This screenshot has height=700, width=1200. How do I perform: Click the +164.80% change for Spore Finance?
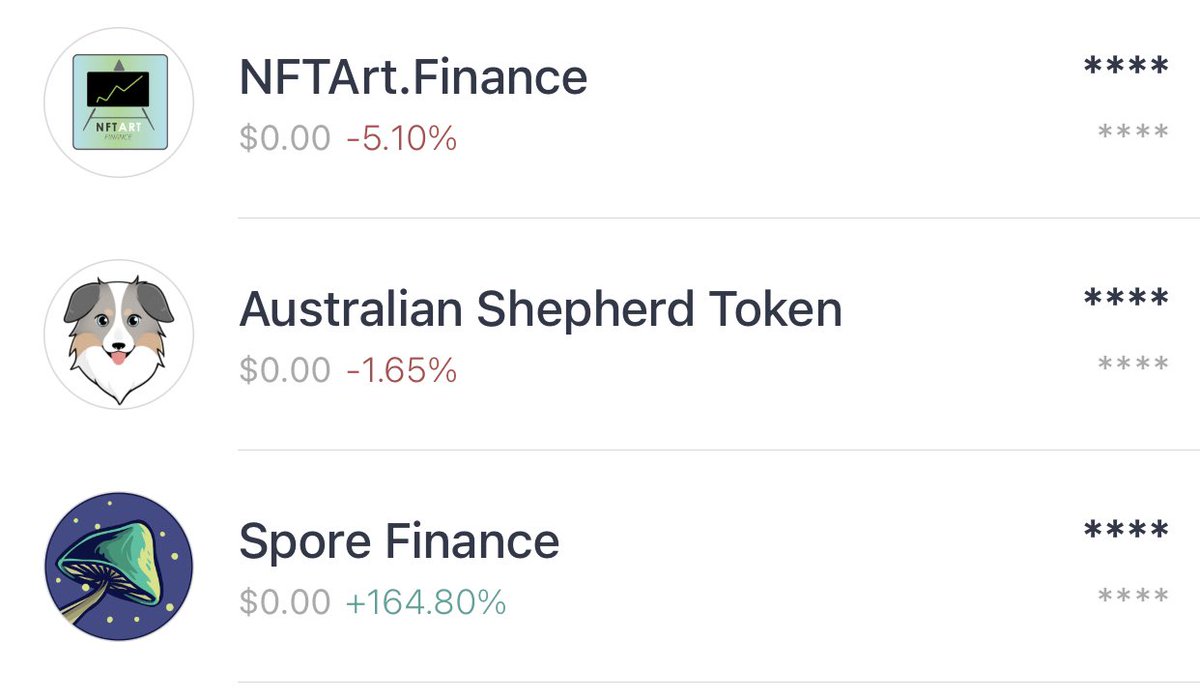pos(426,603)
